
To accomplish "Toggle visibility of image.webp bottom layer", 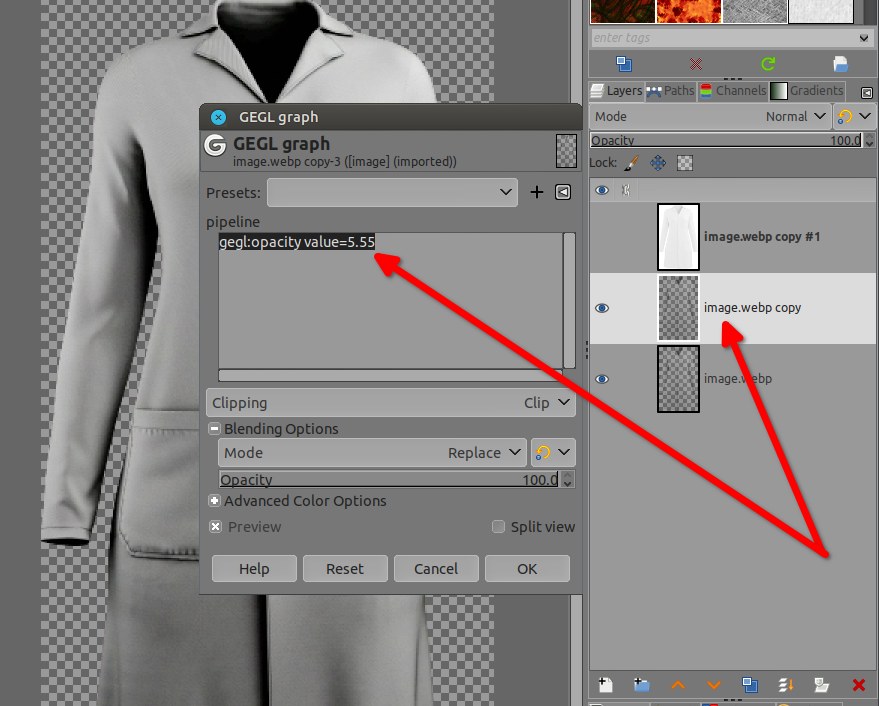I will pyautogui.click(x=602, y=379).
